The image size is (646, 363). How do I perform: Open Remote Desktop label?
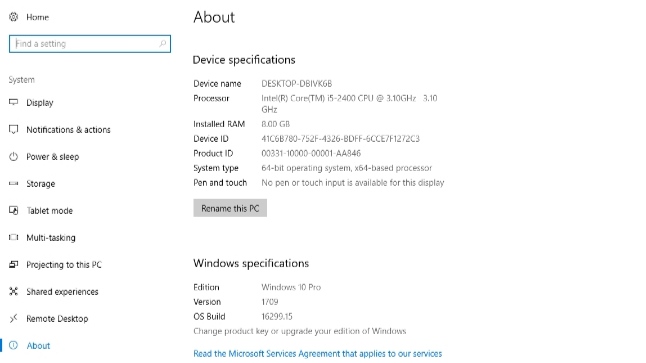coord(57,319)
